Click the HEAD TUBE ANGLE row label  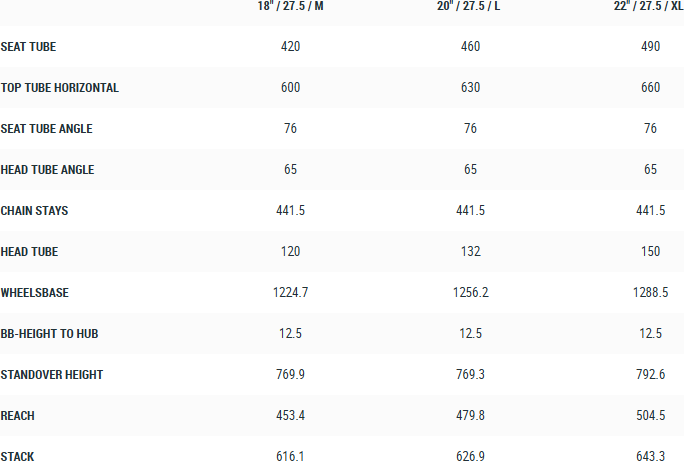point(48,170)
